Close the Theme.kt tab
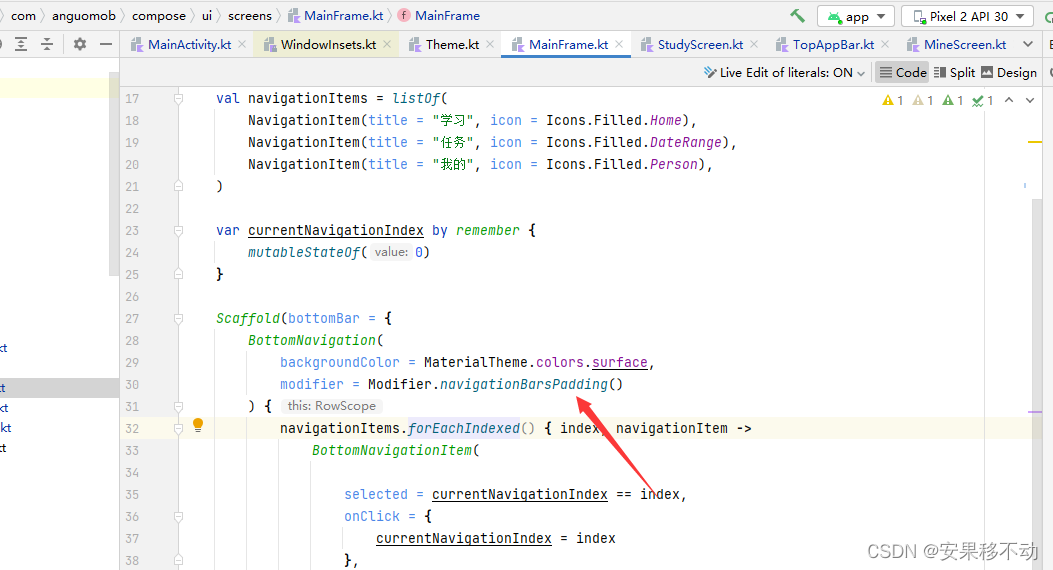The image size is (1053, 570). click(x=490, y=44)
